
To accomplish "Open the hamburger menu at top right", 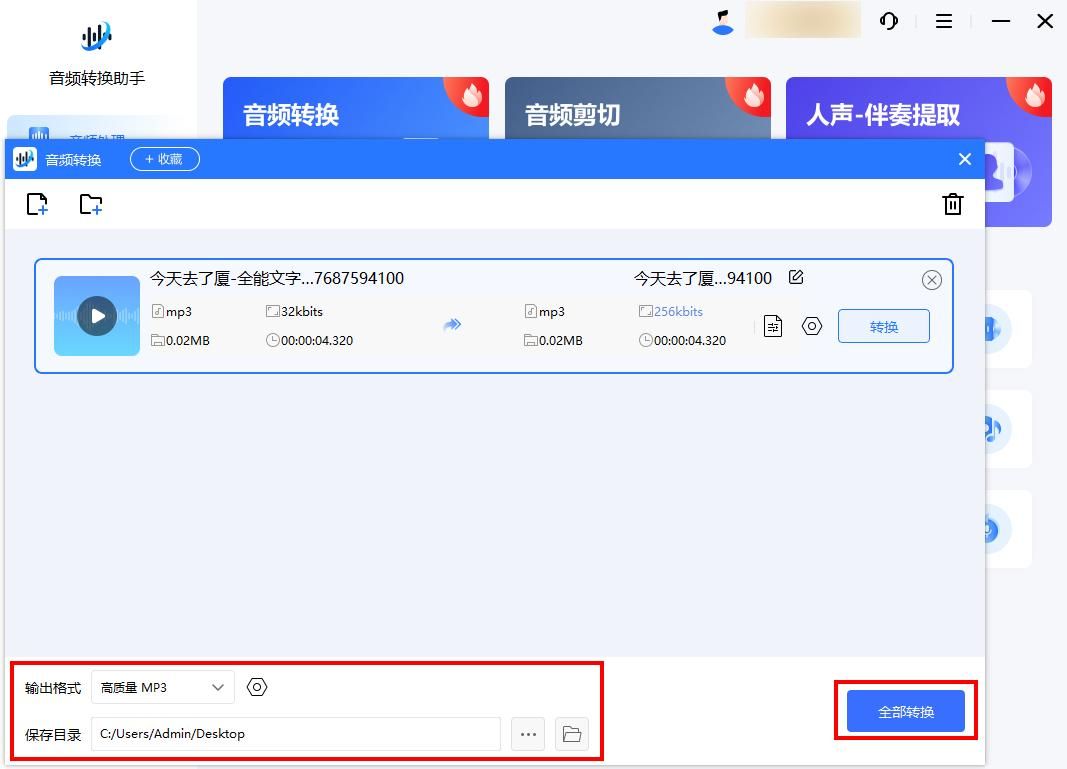I will 944,20.
